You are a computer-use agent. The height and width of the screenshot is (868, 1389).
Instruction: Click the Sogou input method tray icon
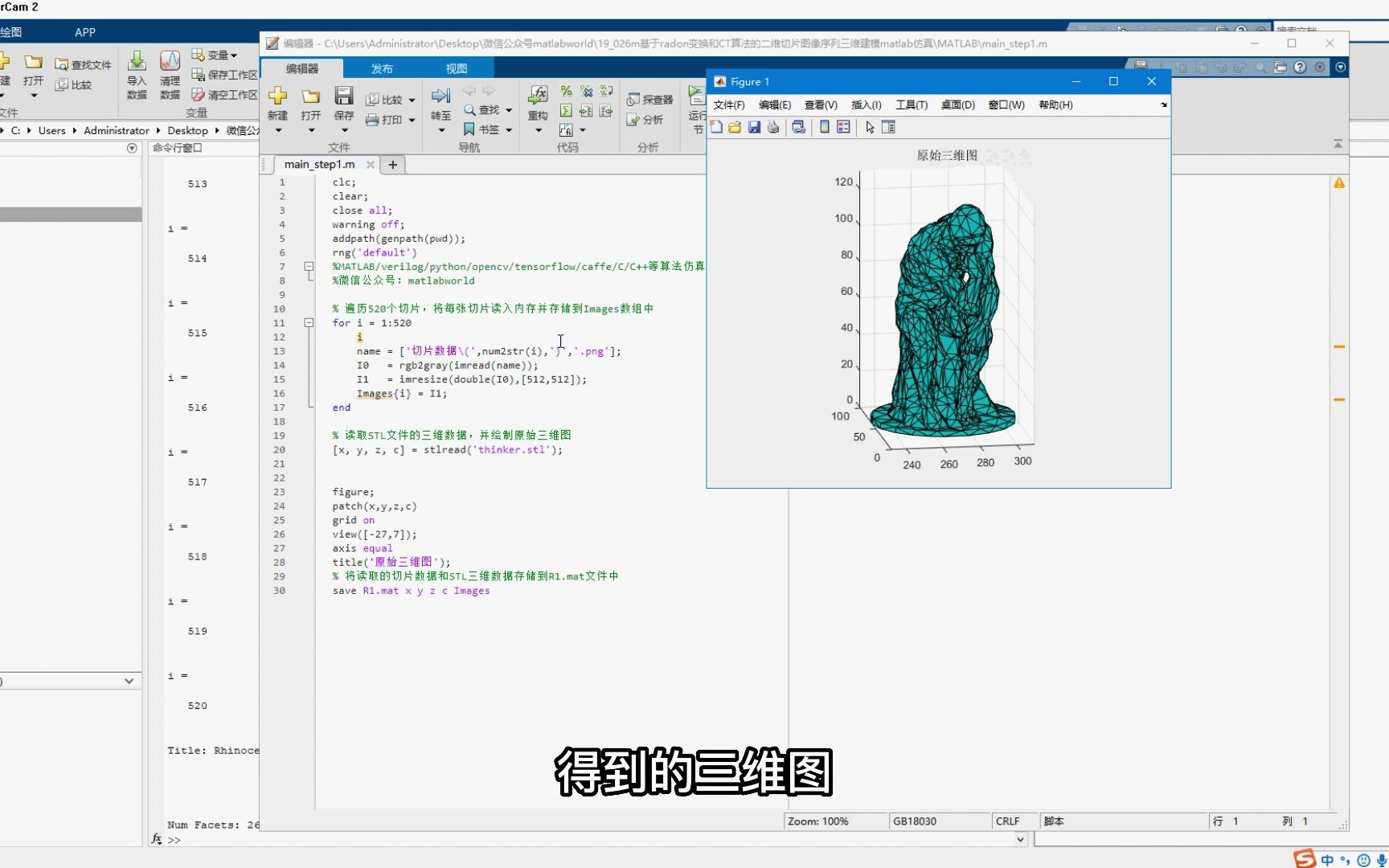(x=1305, y=859)
